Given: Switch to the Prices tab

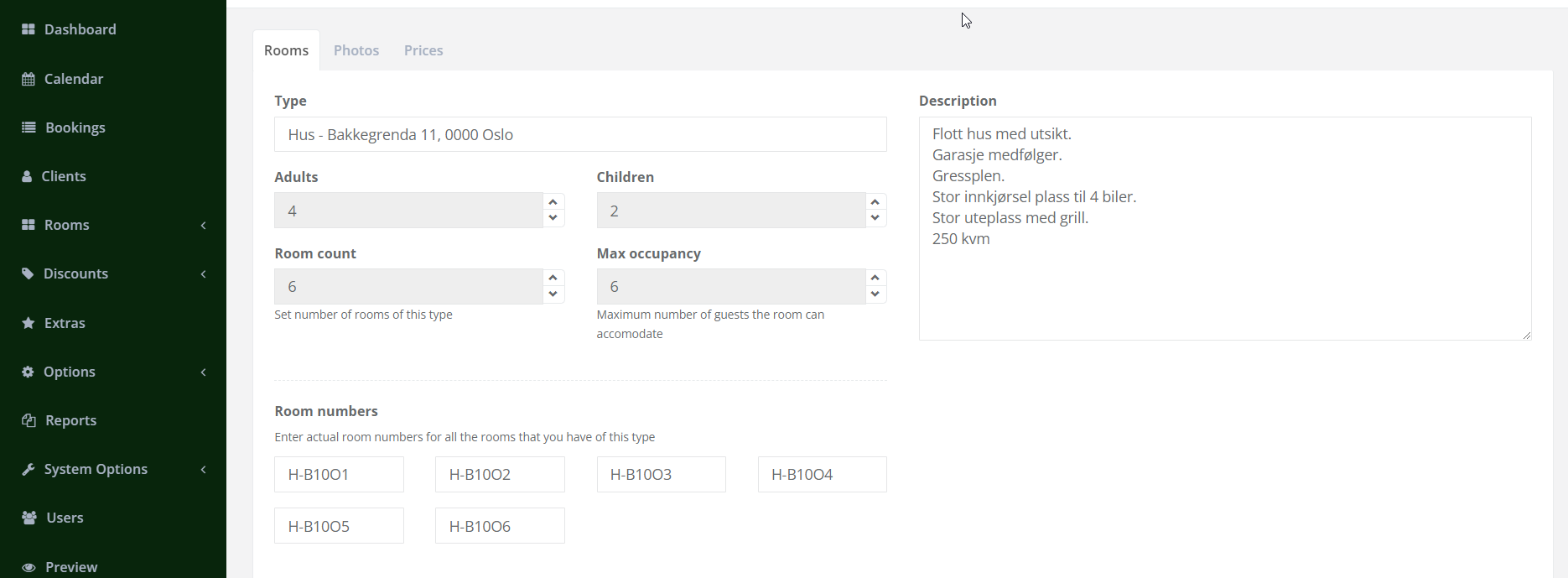Looking at the screenshot, I should (x=423, y=50).
